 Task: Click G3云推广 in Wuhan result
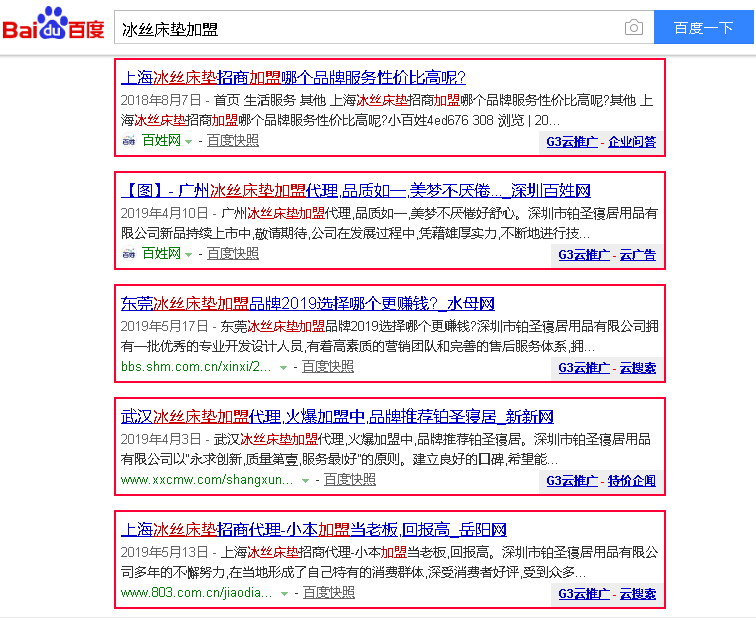572,481
